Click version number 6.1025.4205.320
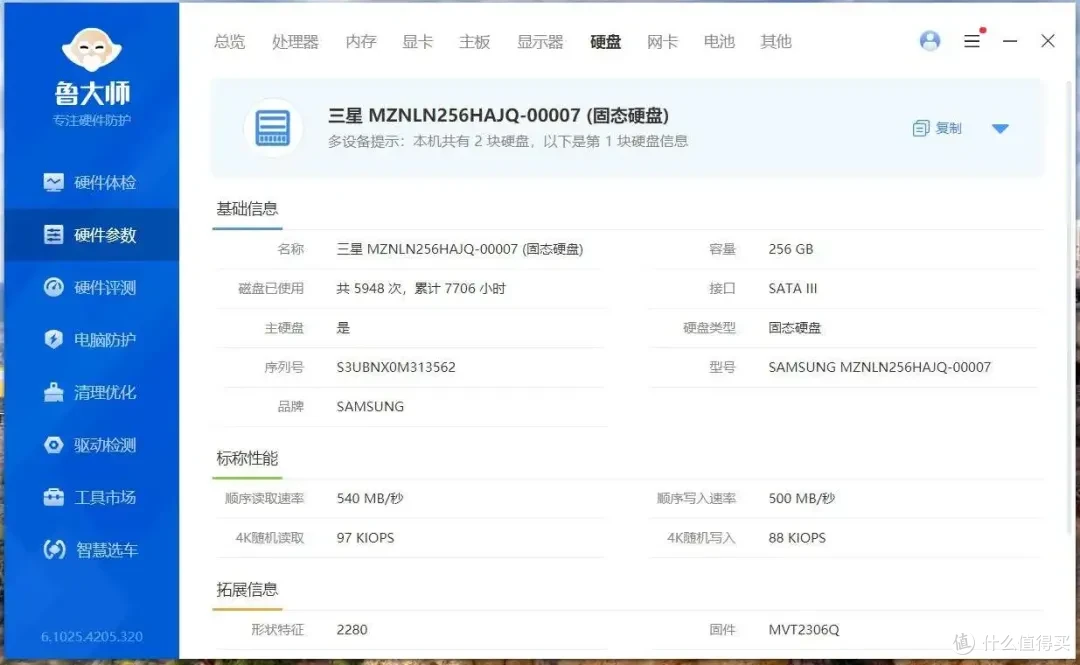Image resolution: width=1080 pixels, height=665 pixels. [92, 637]
